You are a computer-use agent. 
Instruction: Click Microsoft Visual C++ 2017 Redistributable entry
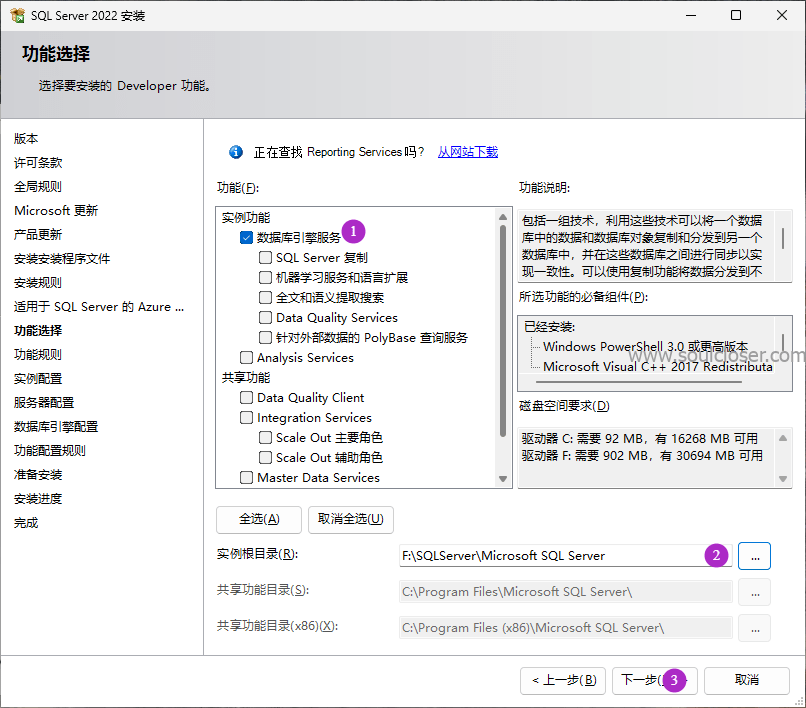(x=658, y=367)
